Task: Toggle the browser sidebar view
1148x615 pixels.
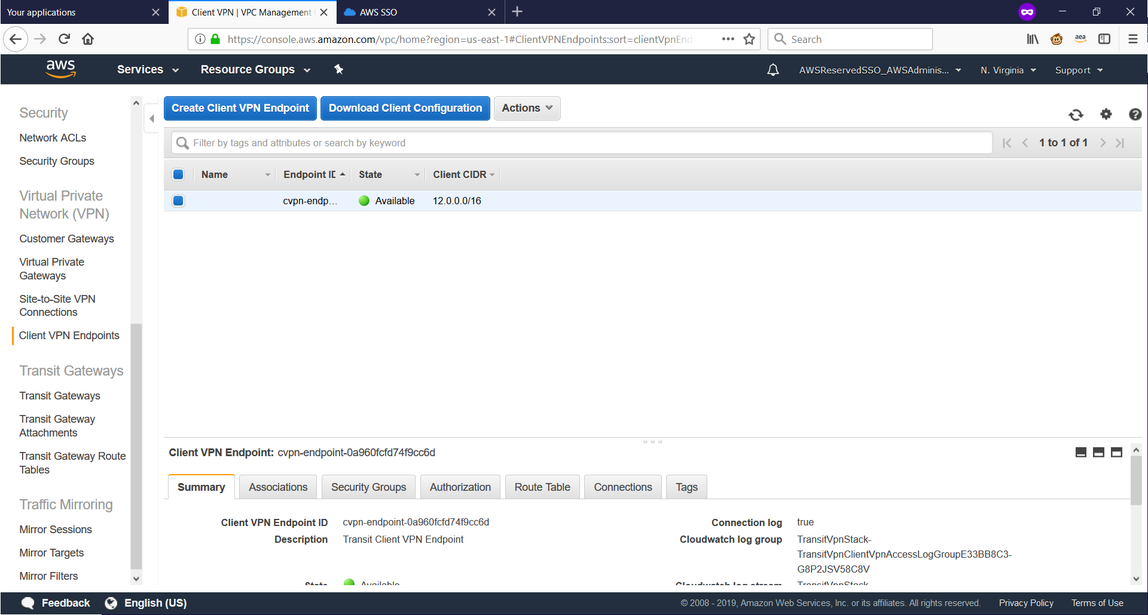Action: click(x=1104, y=40)
